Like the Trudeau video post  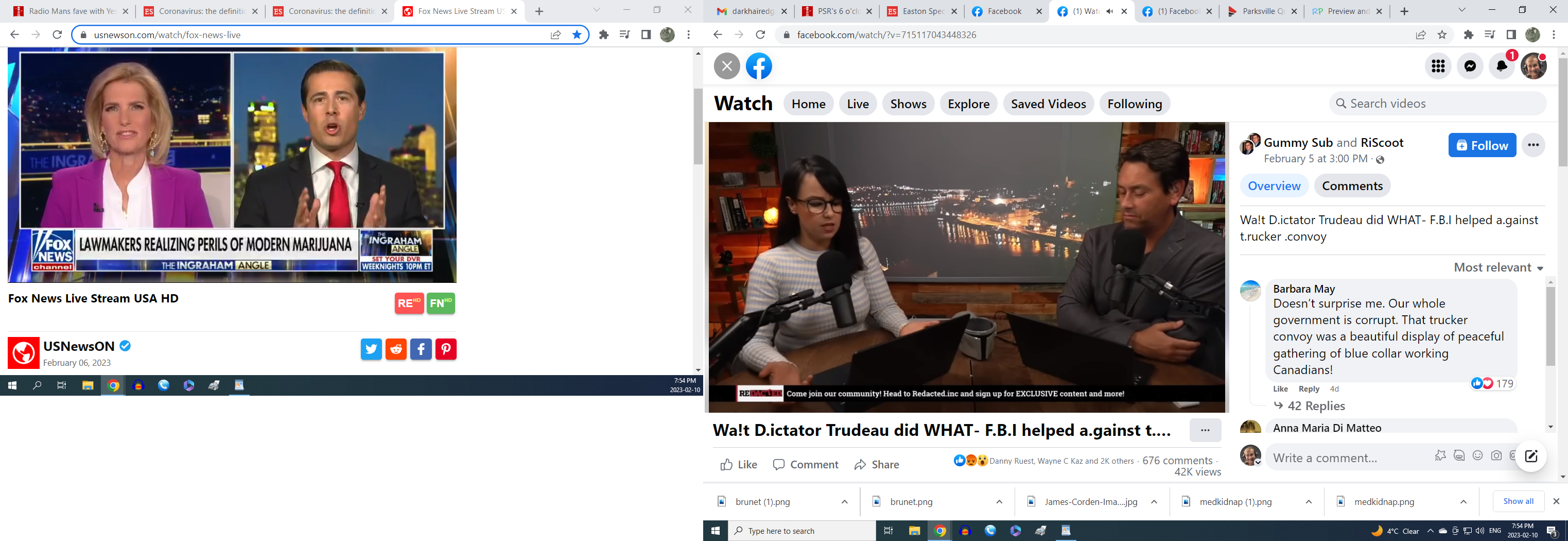738,465
